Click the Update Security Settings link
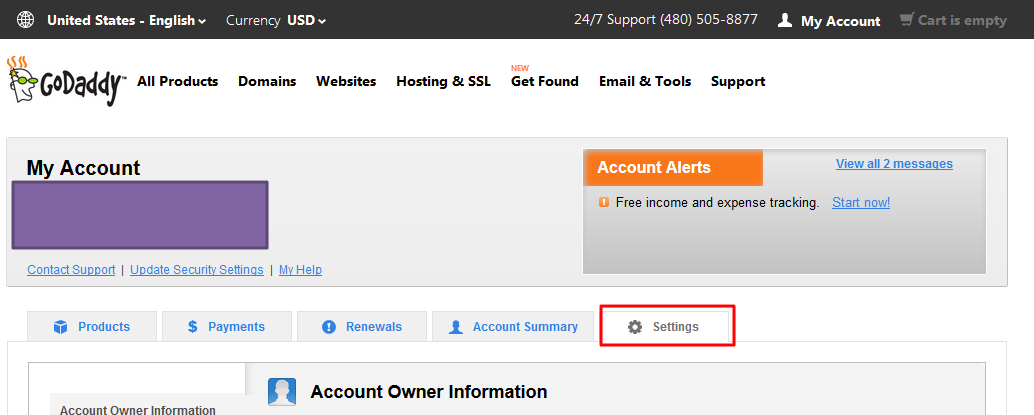1034x415 pixels. click(x=197, y=270)
